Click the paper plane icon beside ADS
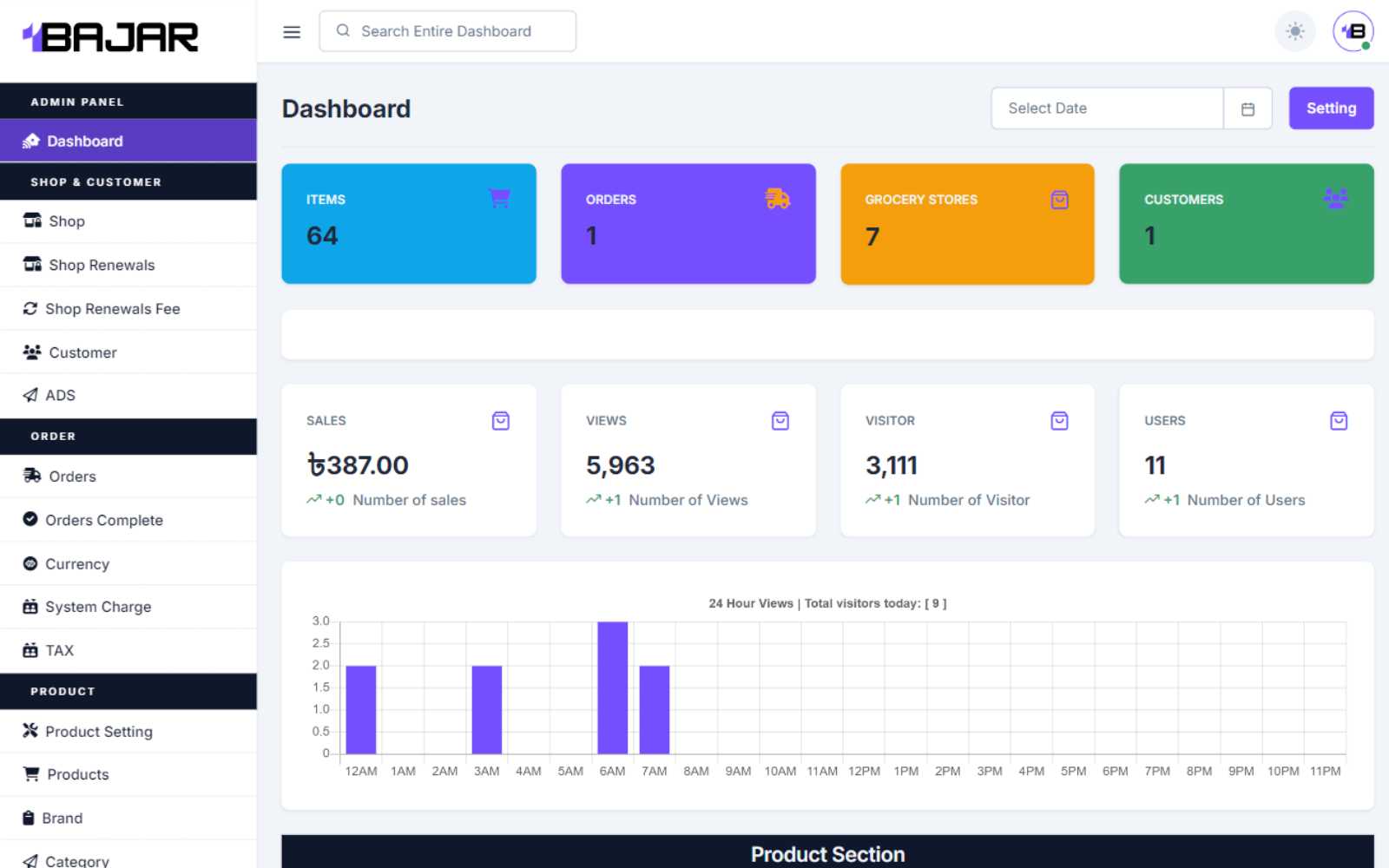The height and width of the screenshot is (868, 1389). (30, 395)
